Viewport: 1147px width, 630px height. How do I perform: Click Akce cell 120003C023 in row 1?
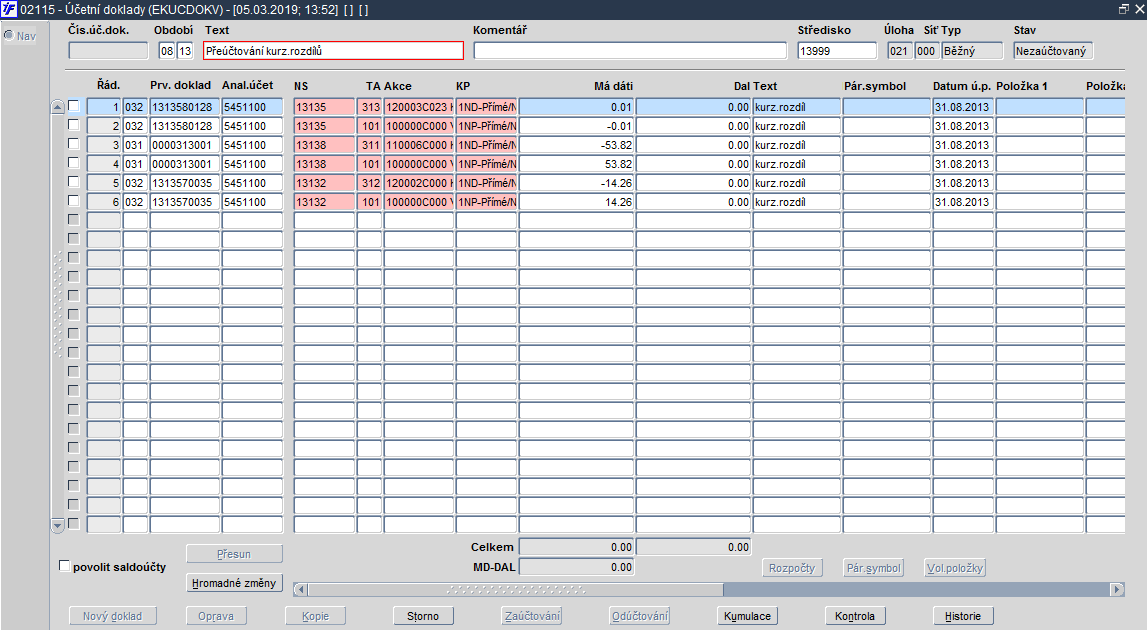419,107
